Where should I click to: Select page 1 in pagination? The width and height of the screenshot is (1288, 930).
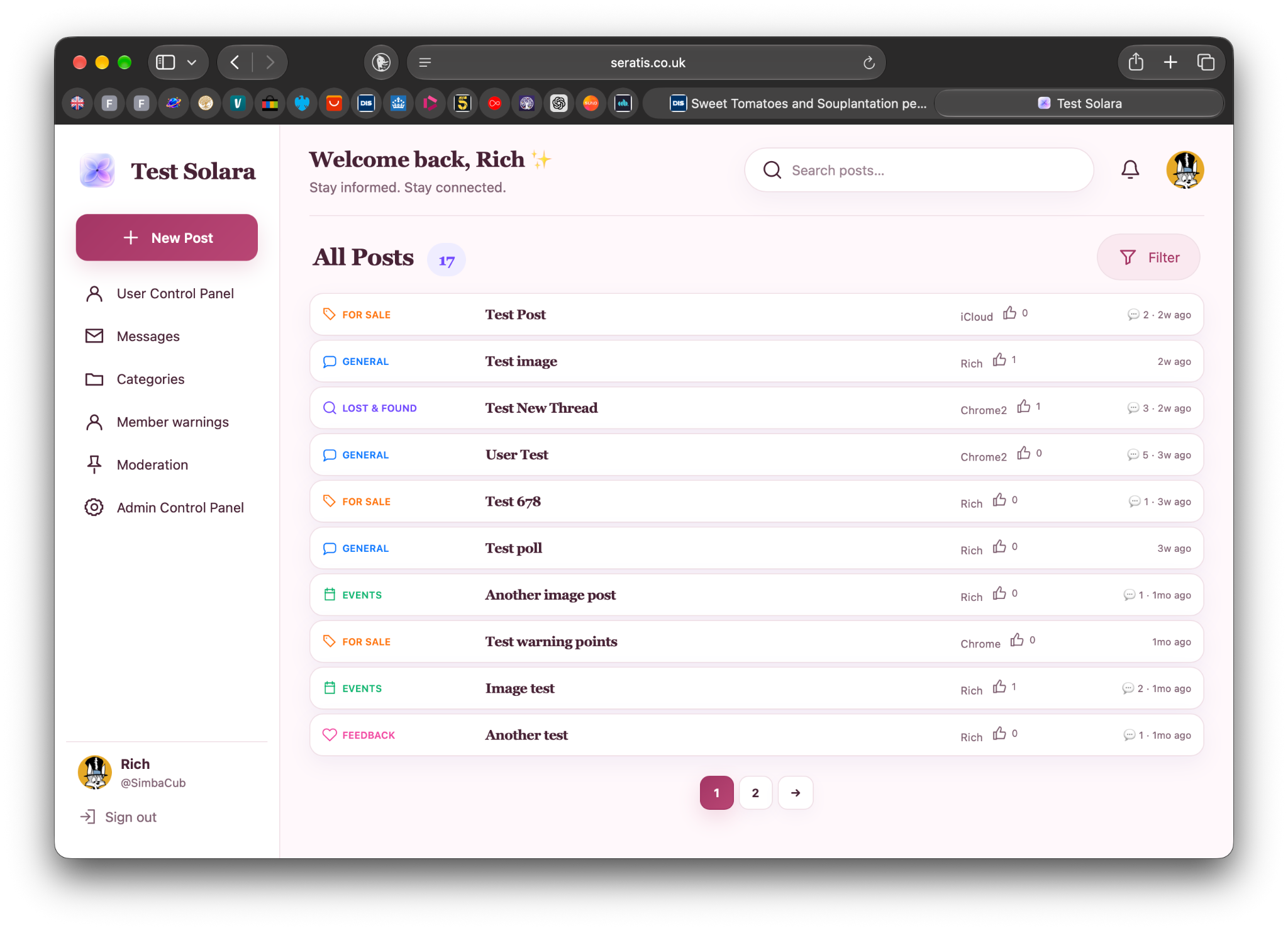pyautogui.click(x=716, y=793)
